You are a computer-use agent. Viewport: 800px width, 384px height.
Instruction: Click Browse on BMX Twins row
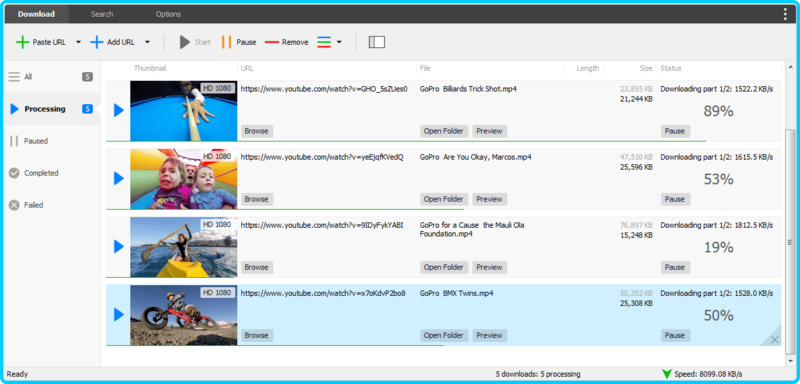tap(257, 336)
